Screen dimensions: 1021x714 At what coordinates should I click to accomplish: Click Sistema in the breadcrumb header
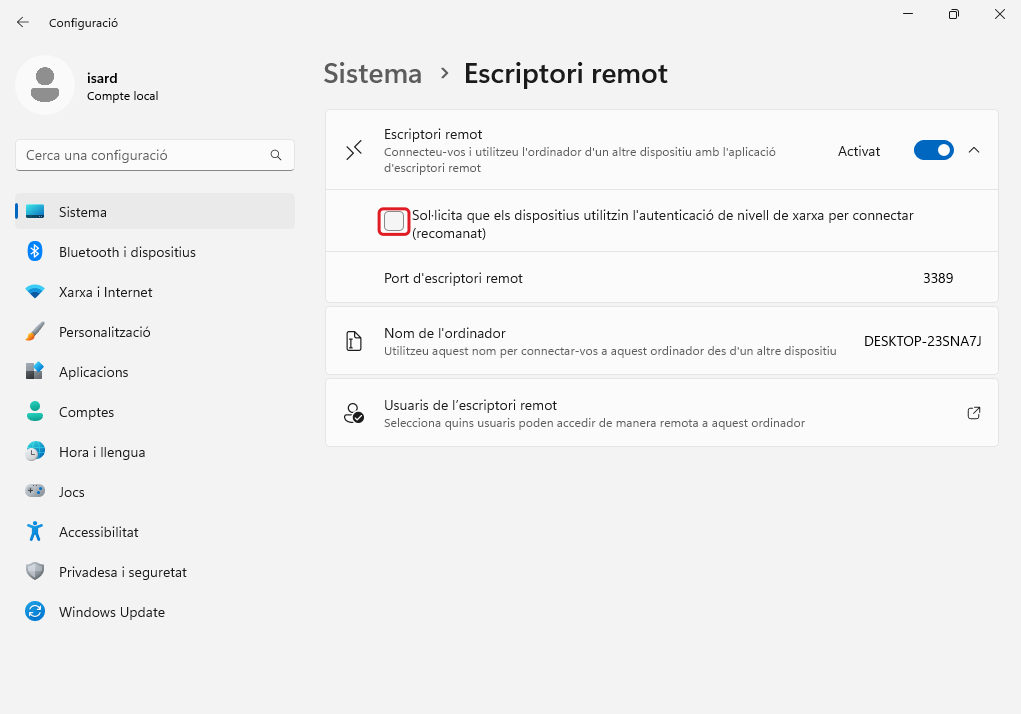pyautogui.click(x=372, y=74)
